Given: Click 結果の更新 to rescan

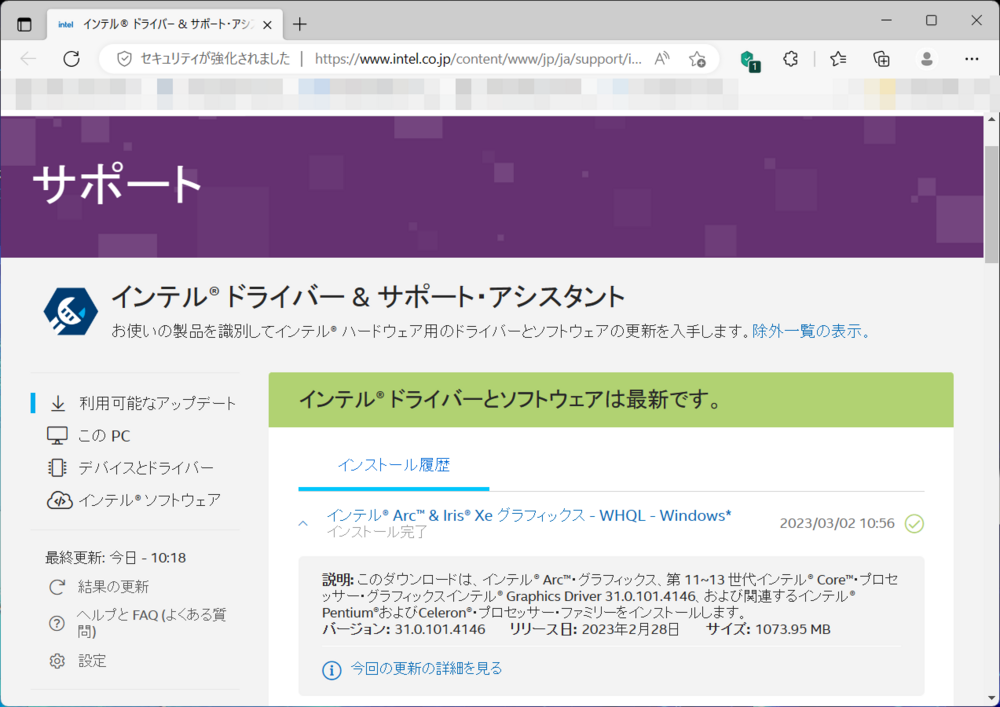Looking at the screenshot, I should tap(114, 587).
